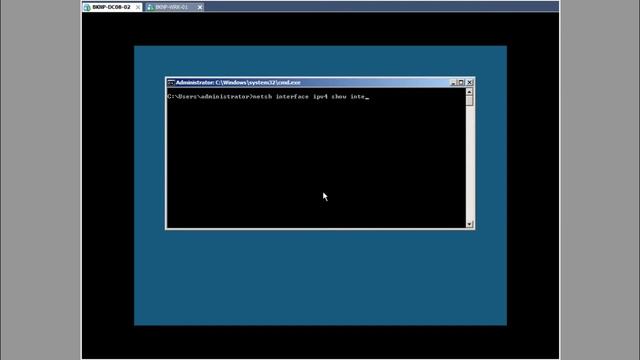
Task: Close the Administrator command prompt window
Action: [x=469, y=82]
